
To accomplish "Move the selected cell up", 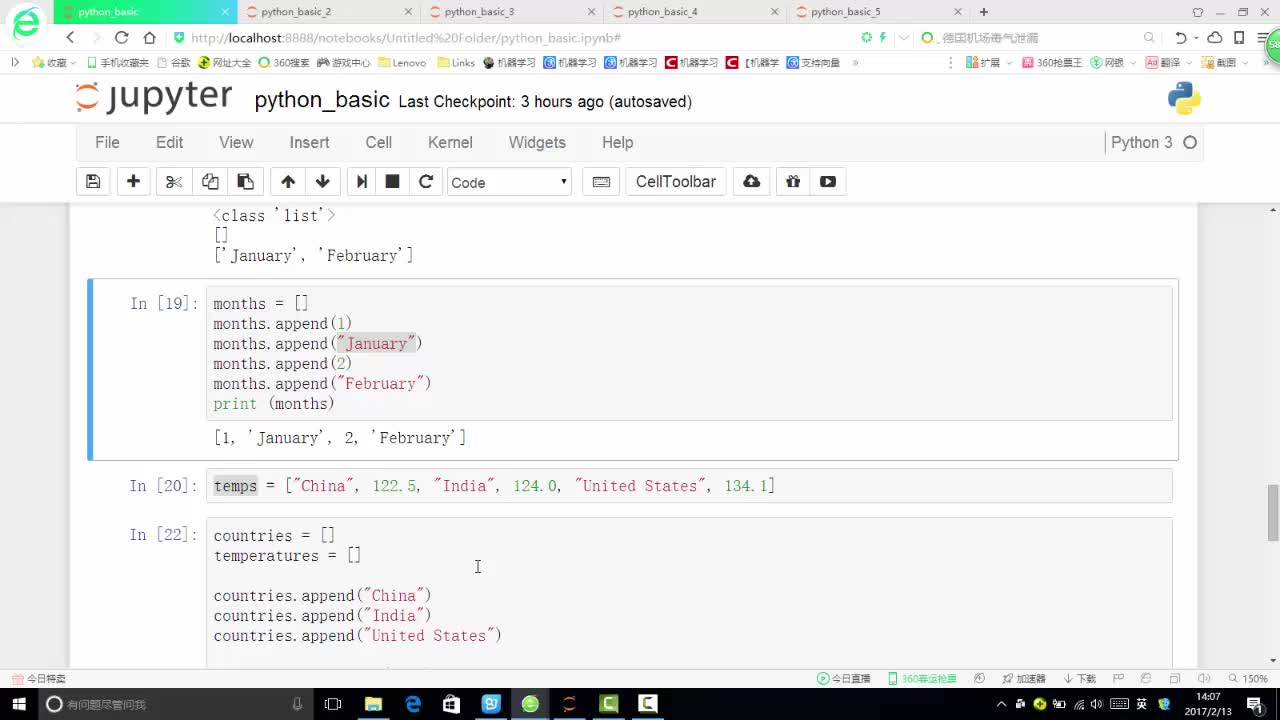I will 288,182.
